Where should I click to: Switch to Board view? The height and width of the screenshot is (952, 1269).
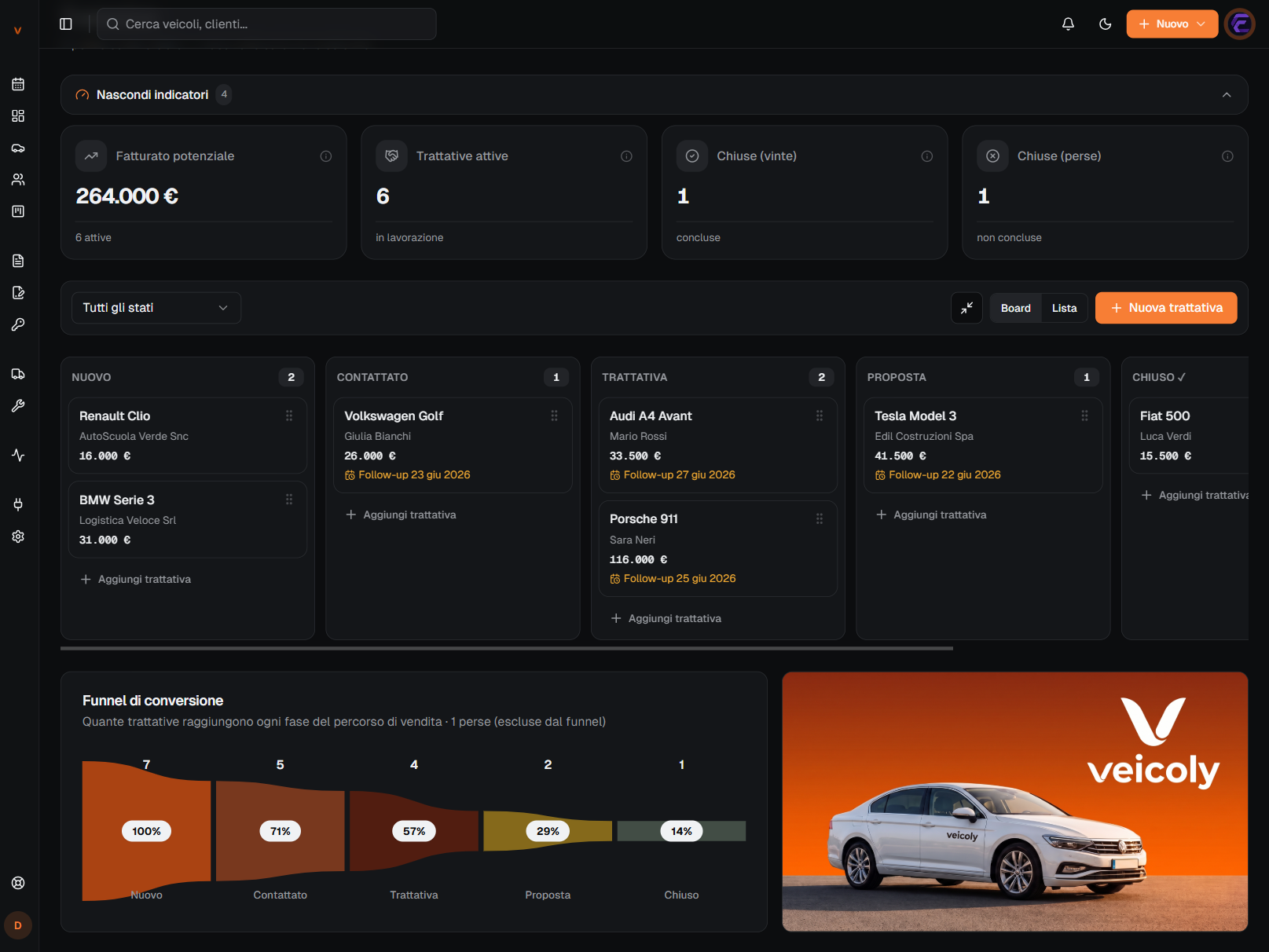pyautogui.click(x=1015, y=308)
